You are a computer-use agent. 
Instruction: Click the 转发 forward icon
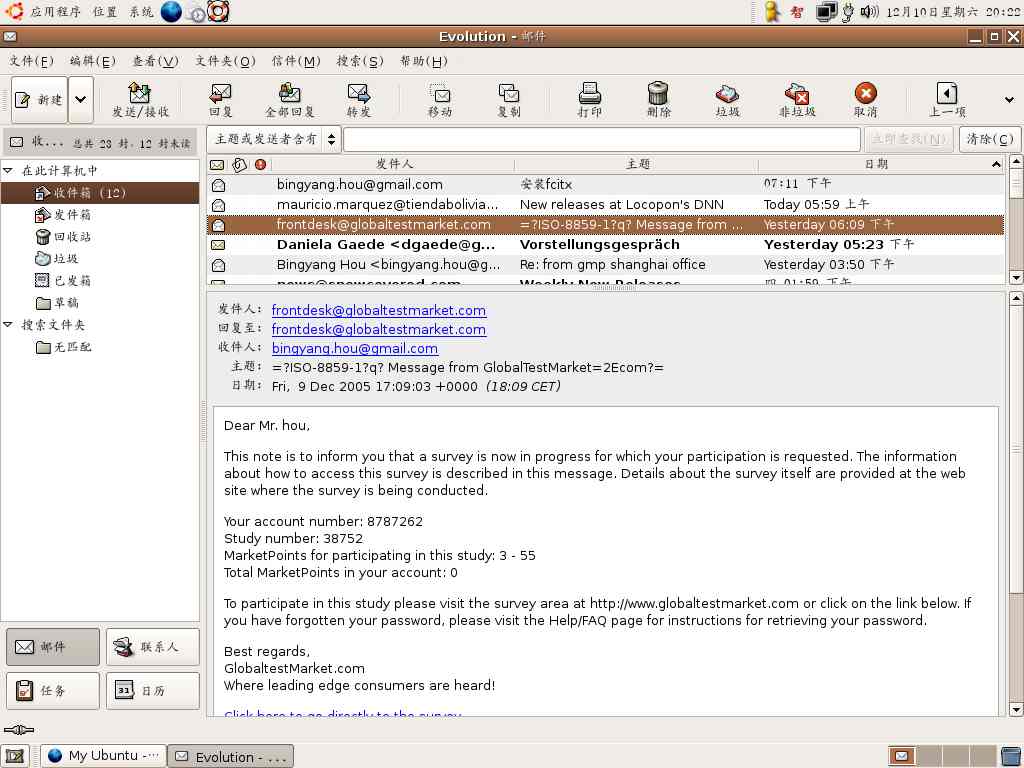pos(359,100)
